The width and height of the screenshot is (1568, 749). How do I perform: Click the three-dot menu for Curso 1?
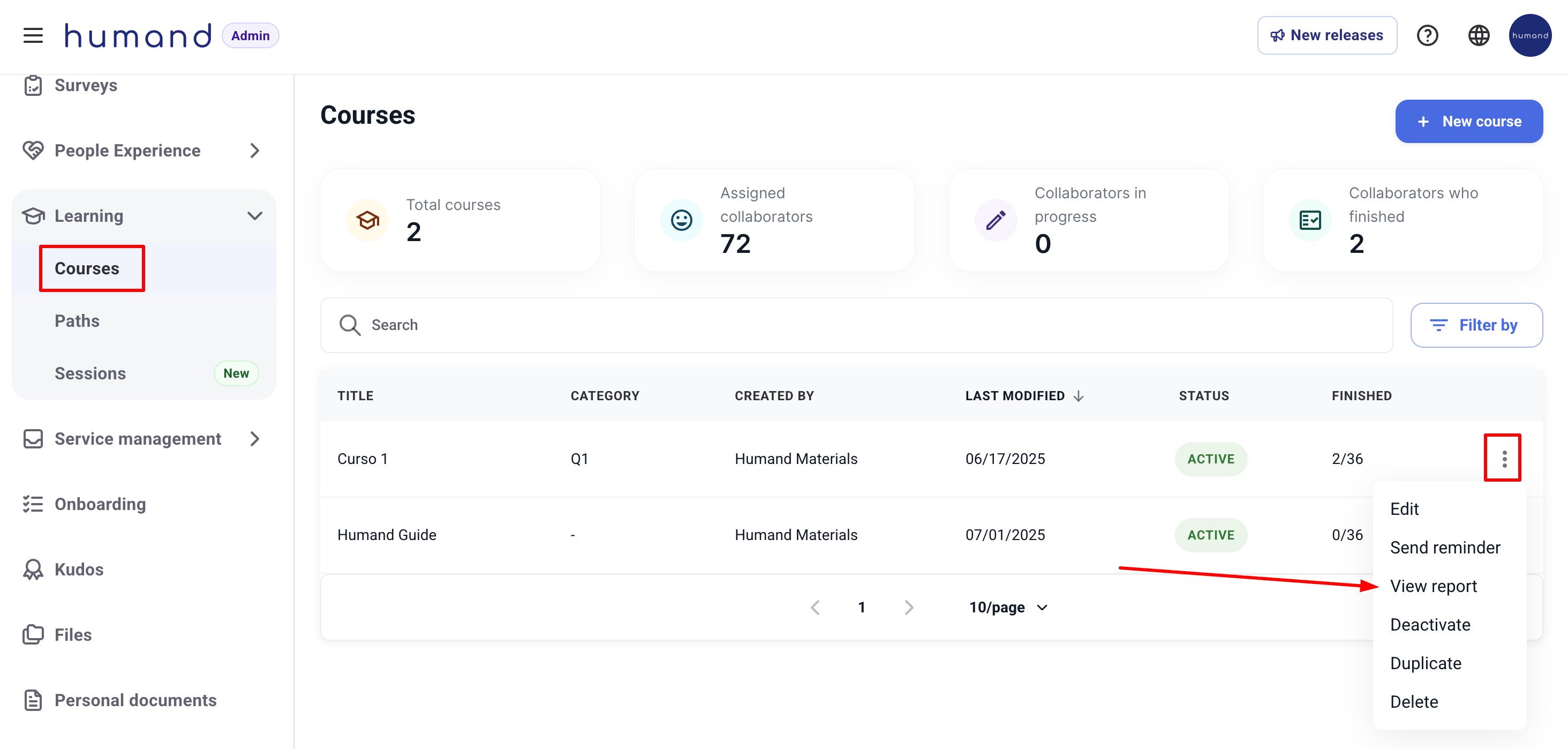click(1504, 459)
